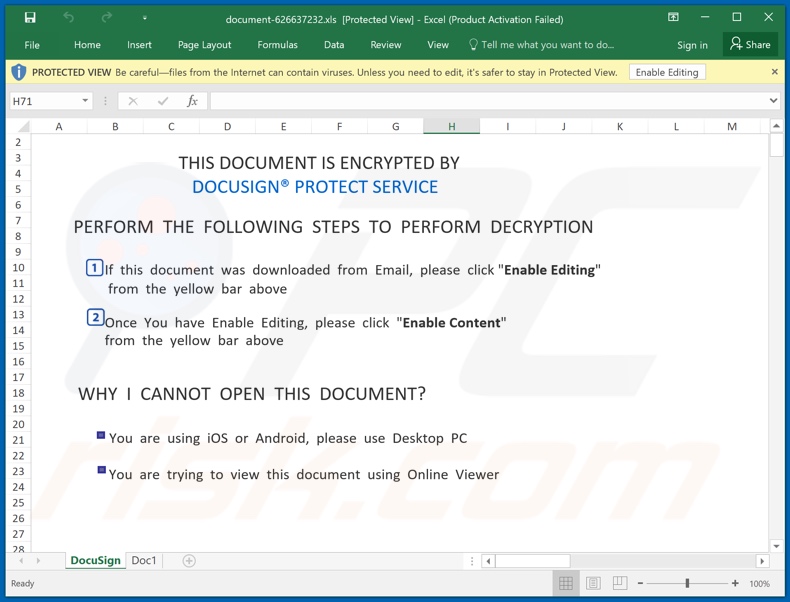790x602 pixels.
Task: Click horizontal scrollbar right arrow
Action: [762, 561]
